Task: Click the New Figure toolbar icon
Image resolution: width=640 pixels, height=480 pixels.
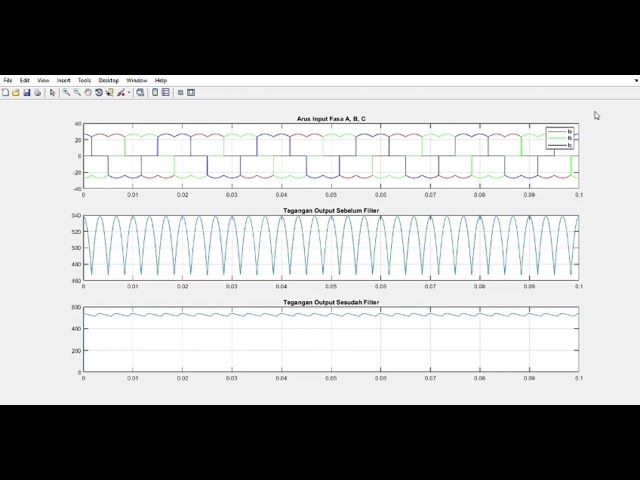Action: [5, 92]
